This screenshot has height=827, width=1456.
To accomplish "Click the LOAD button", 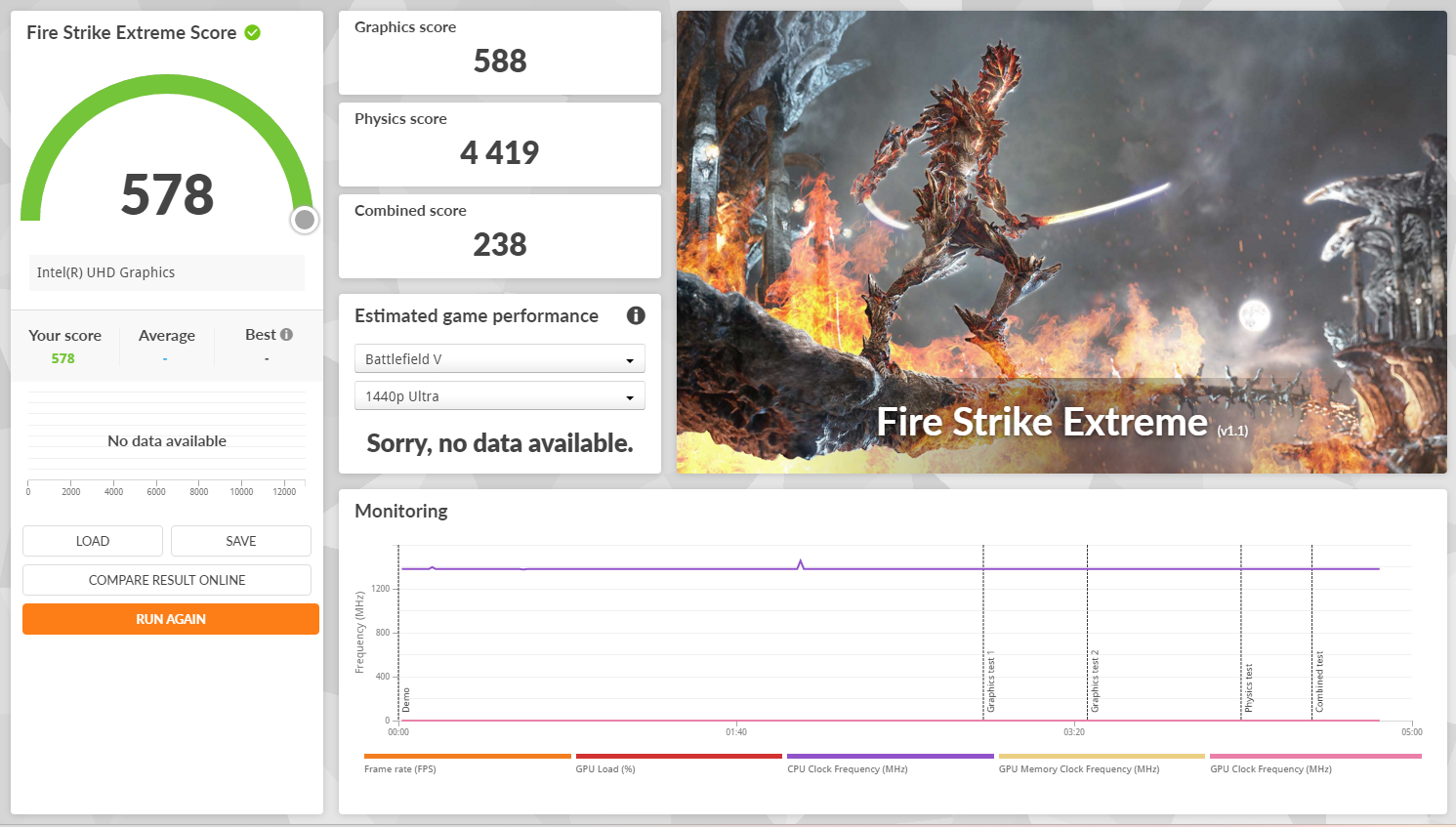I will point(93,541).
